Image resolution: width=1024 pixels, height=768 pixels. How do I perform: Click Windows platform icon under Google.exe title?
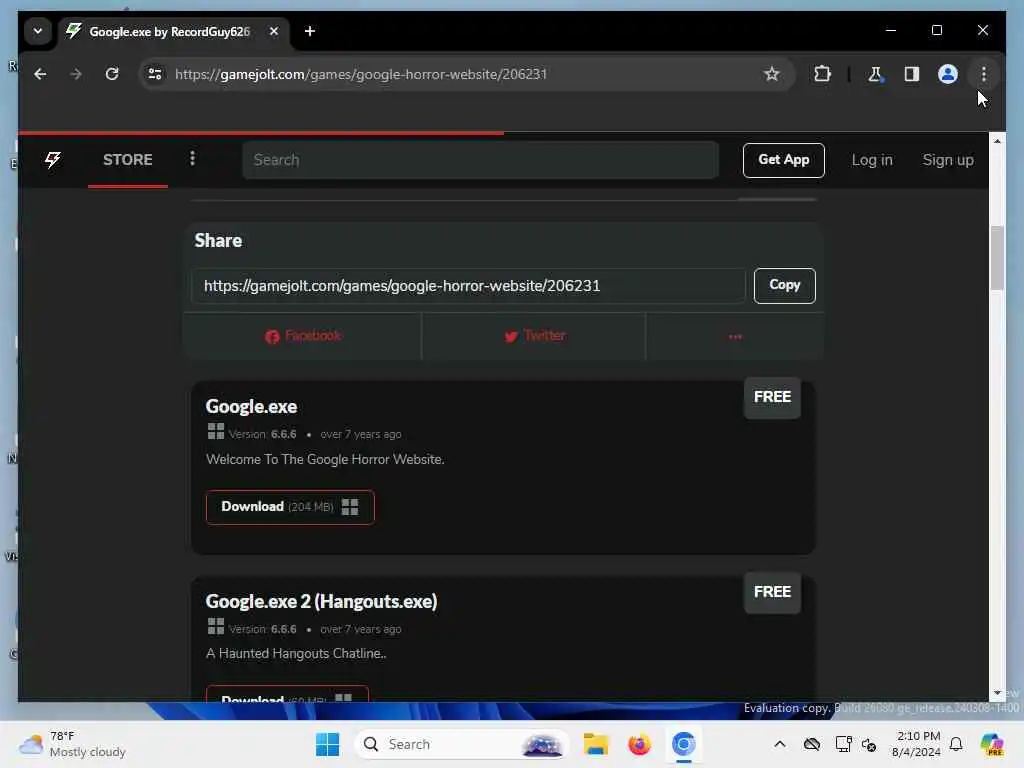click(x=216, y=431)
